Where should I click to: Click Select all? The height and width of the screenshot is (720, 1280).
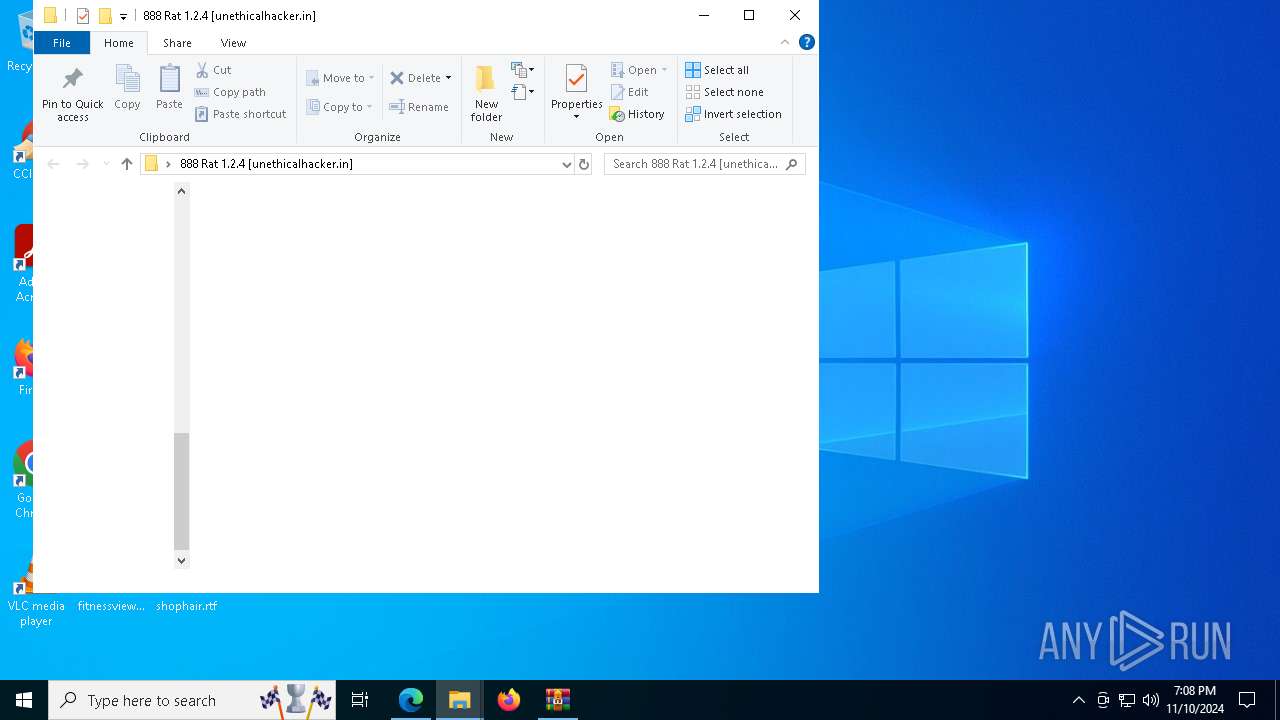click(717, 70)
